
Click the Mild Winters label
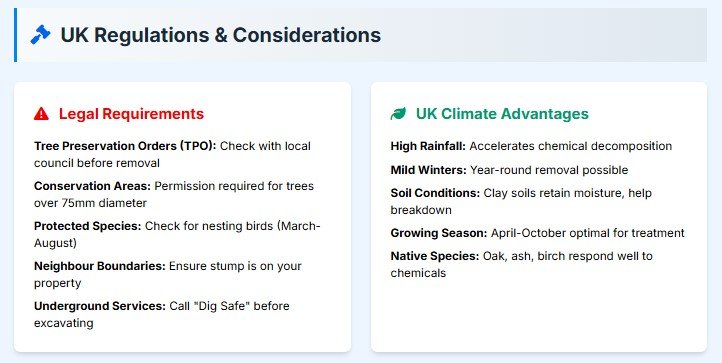point(429,170)
